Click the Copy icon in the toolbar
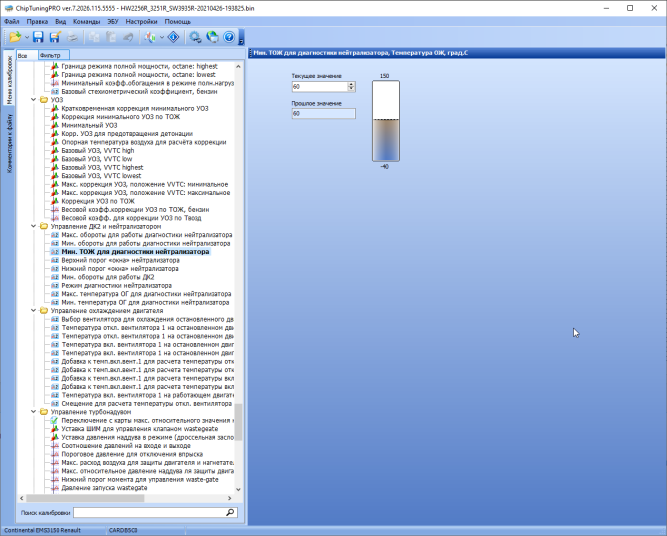This screenshot has height=536, width=667. (94, 37)
